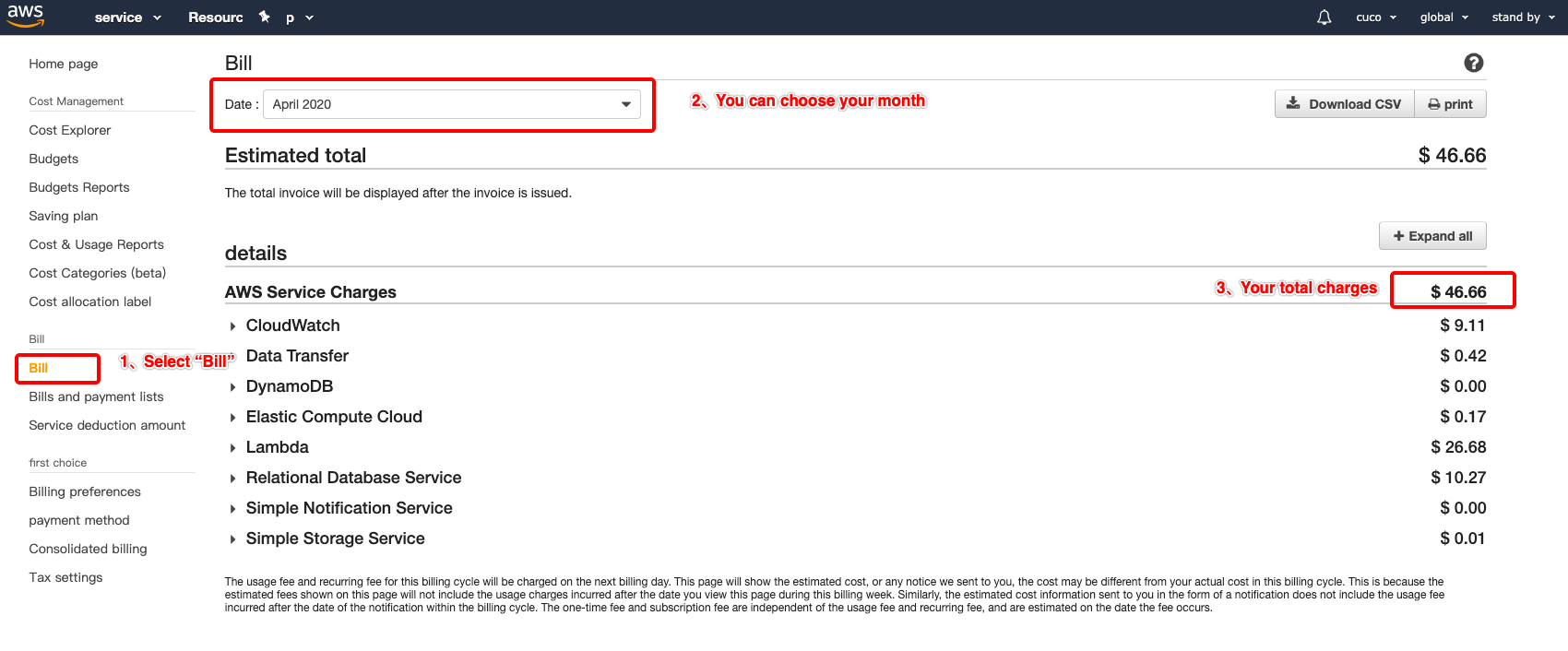The height and width of the screenshot is (651, 1568).
Task: Click the CloudWatch amount $ 9.11
Action: pos(1463,325)
